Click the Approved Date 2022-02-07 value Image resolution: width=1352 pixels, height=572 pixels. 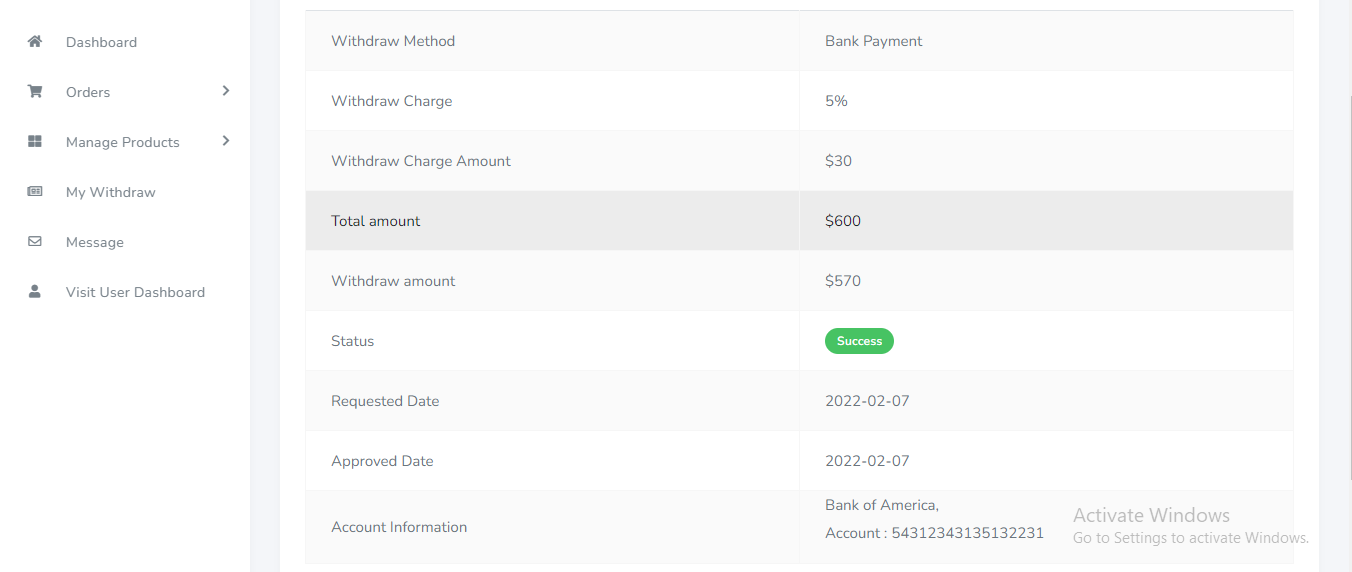pyautogui.click(x=867, y=461)
